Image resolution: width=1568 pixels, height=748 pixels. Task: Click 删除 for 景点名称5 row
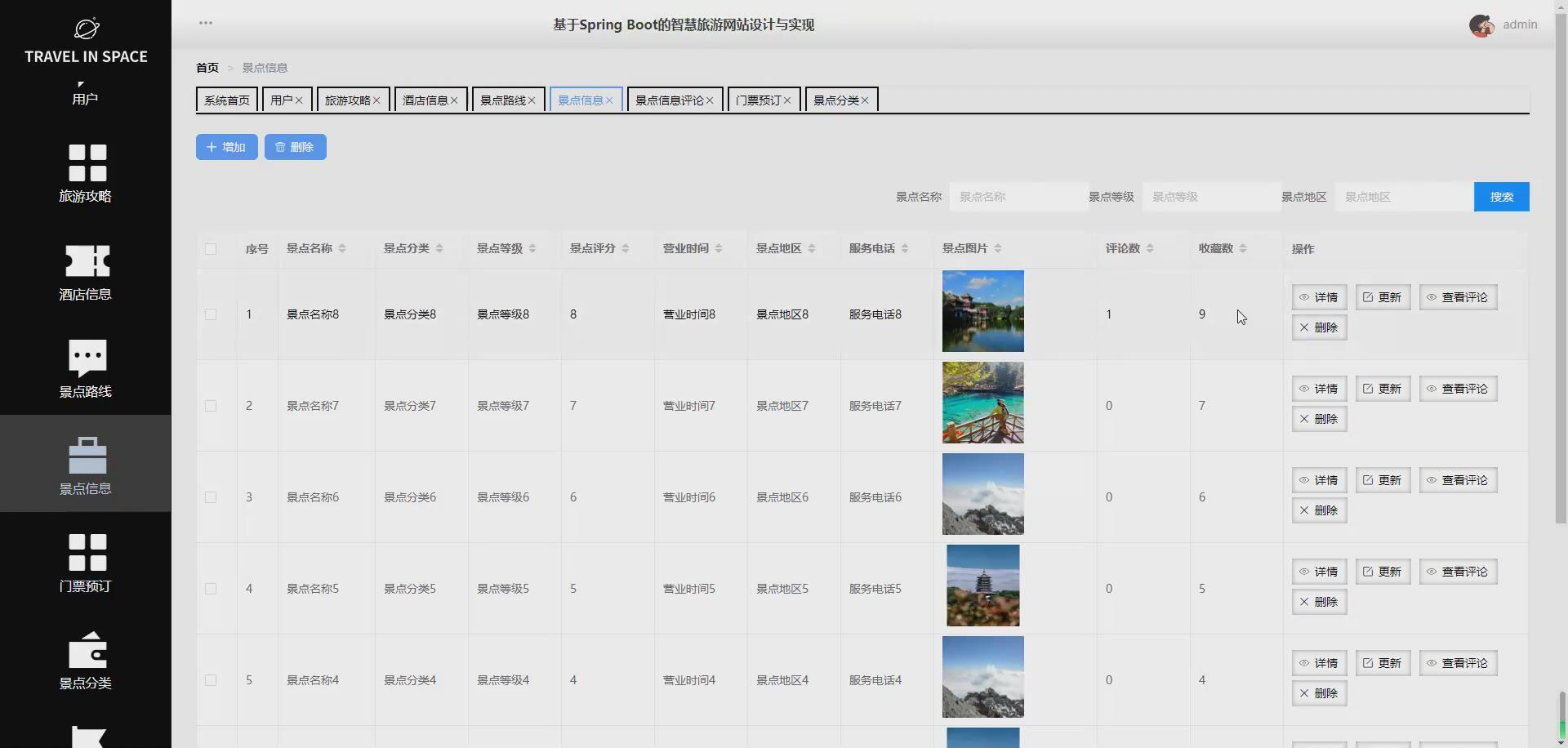click(x=1320, y=602)
